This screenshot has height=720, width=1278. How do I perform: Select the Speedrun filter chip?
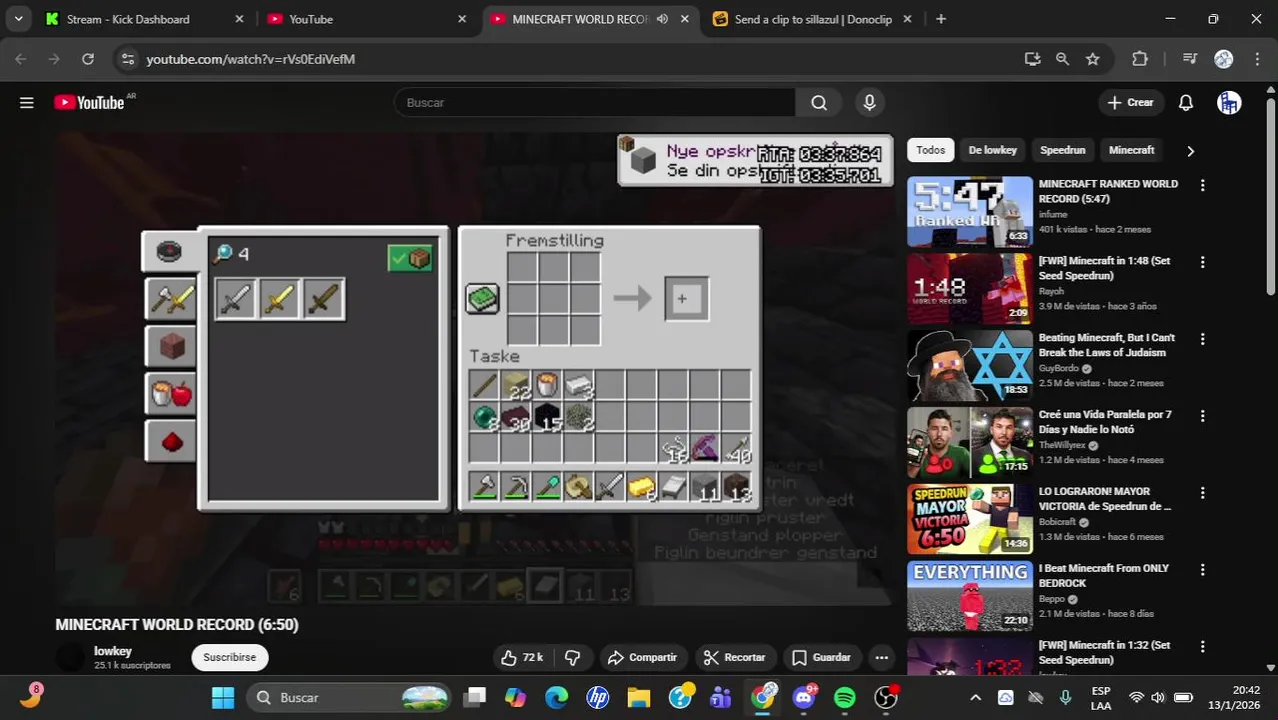tap(1062, 150)
